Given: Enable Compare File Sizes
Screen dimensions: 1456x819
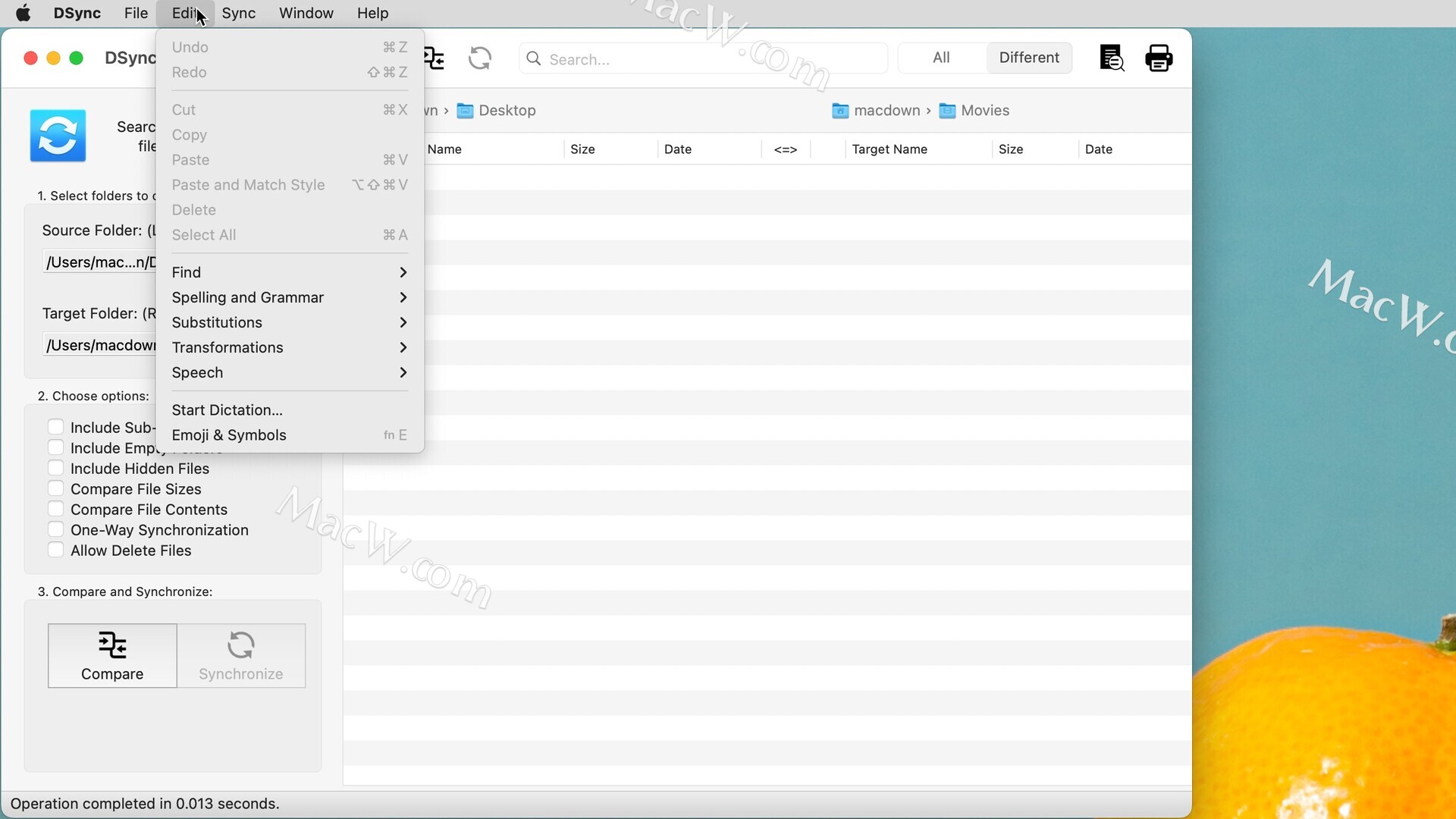Looking at the screenshot, I should coord(55,488).
